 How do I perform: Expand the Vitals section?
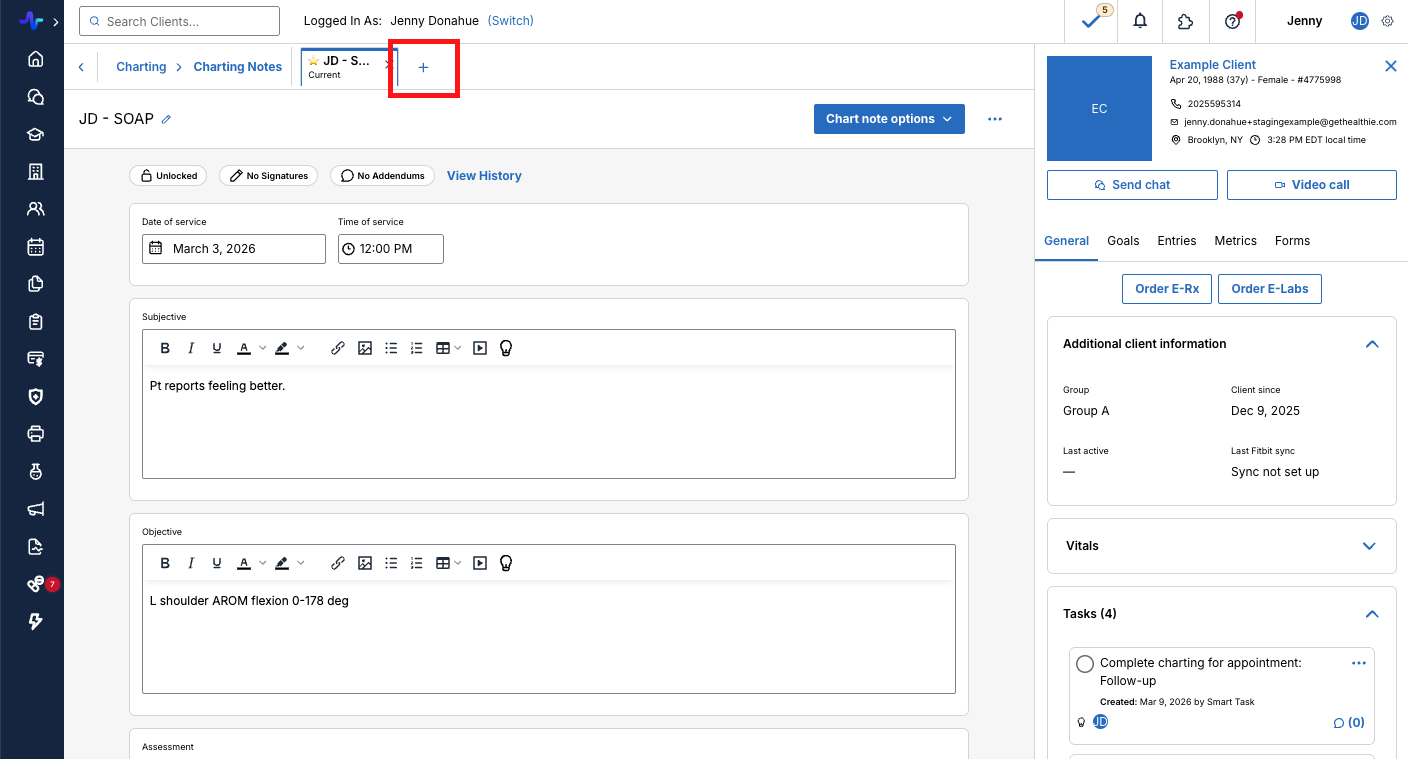(x=1370, y=546)
